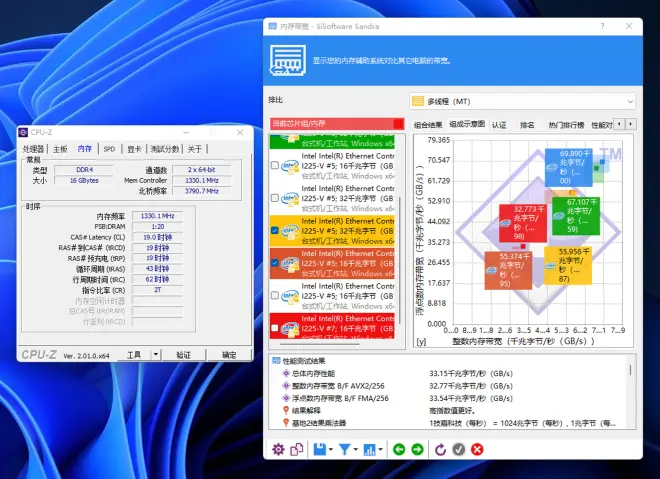Open the settings gear in Sandra toolbar
Image resolution: width=660 pixels, height=479 pixels.
(278, 449)
